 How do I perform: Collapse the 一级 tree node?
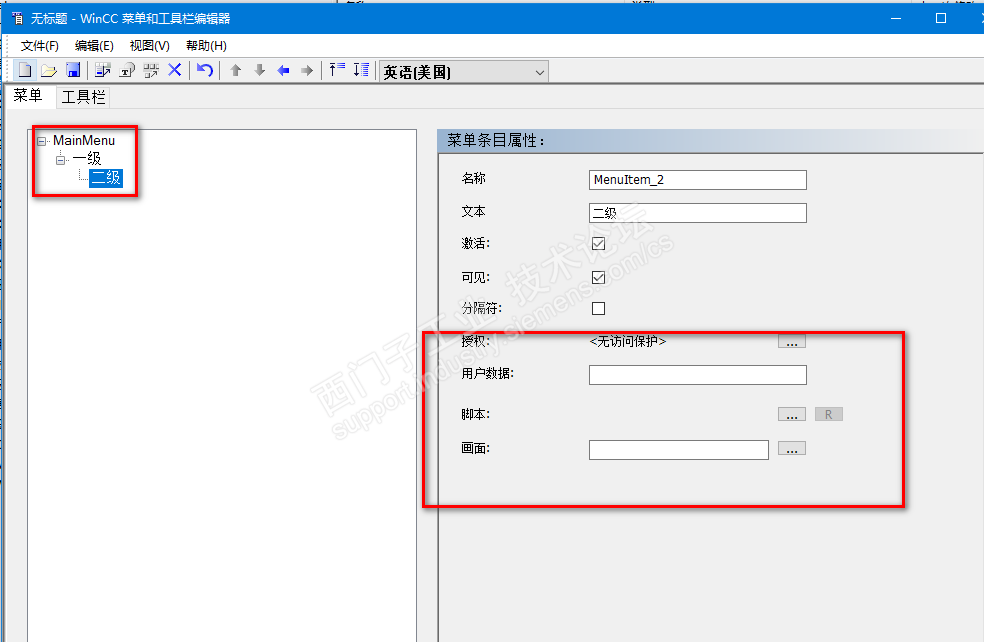click(61, 160)
